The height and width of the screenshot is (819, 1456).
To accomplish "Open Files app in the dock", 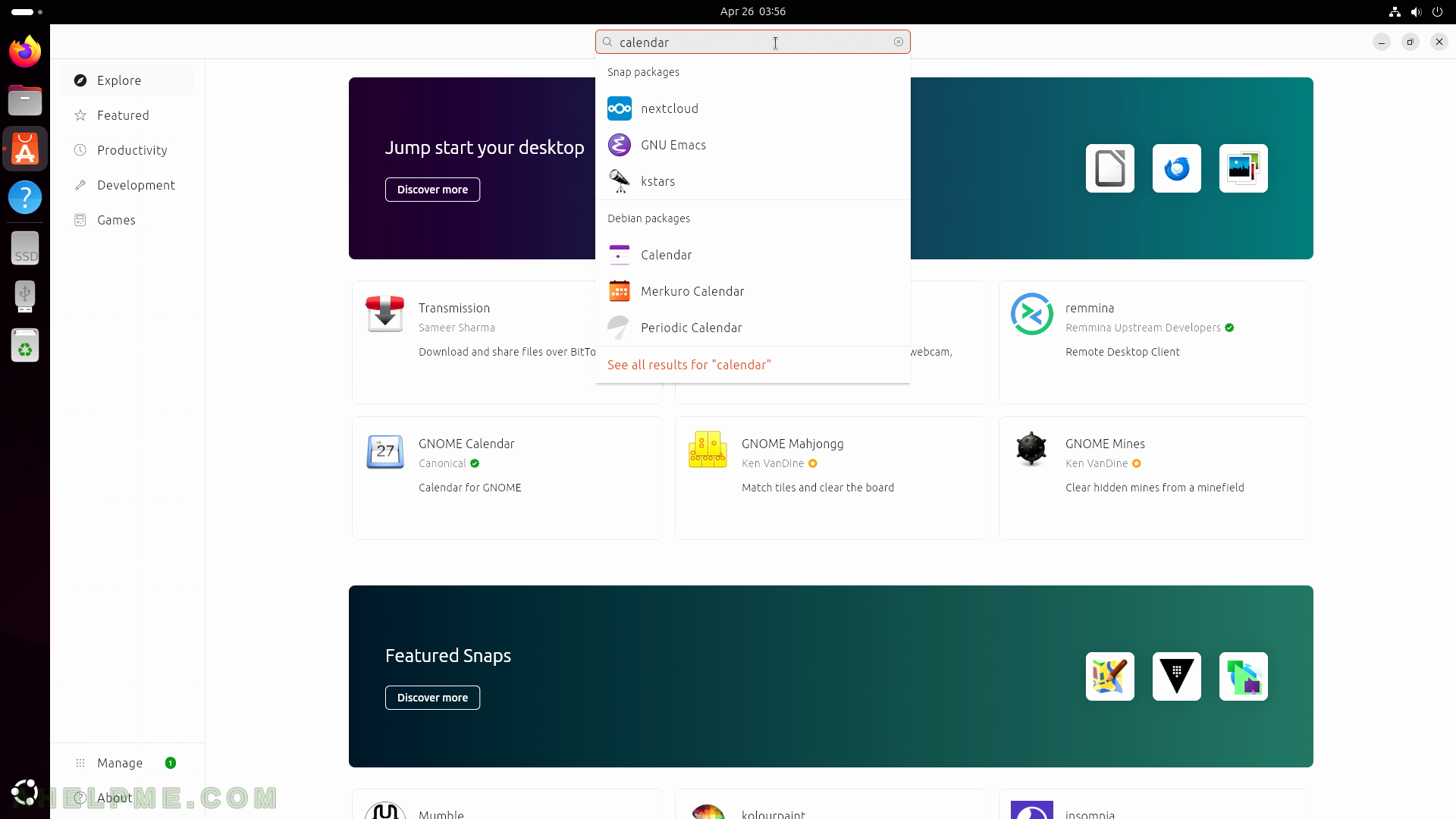I will pyautogui.click(x=25, y=100).
